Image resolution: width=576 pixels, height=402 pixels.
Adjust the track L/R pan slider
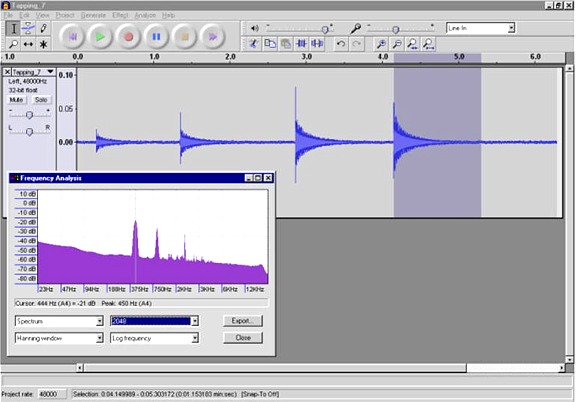(29, 132)
